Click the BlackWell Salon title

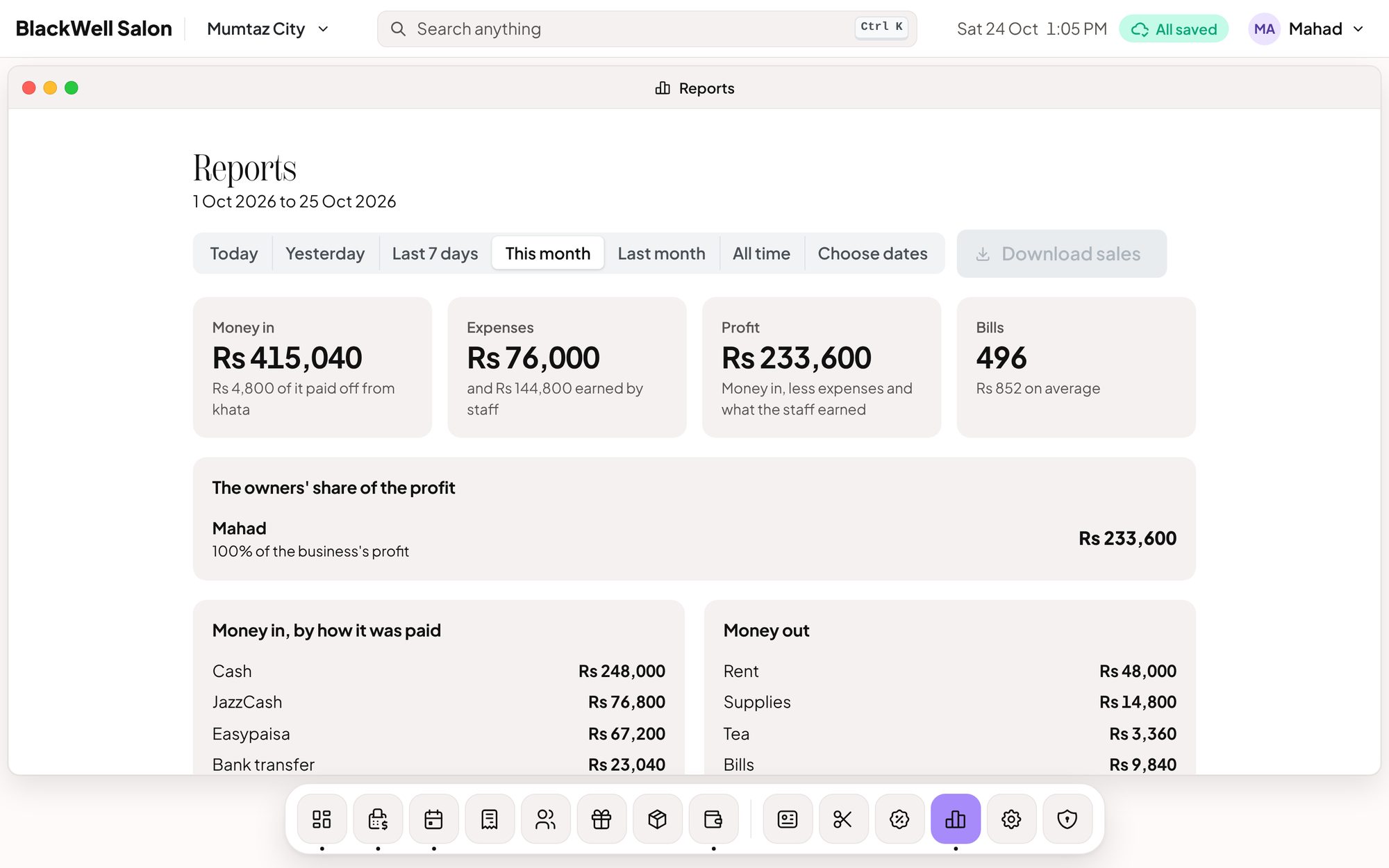[x=94, y=28]
